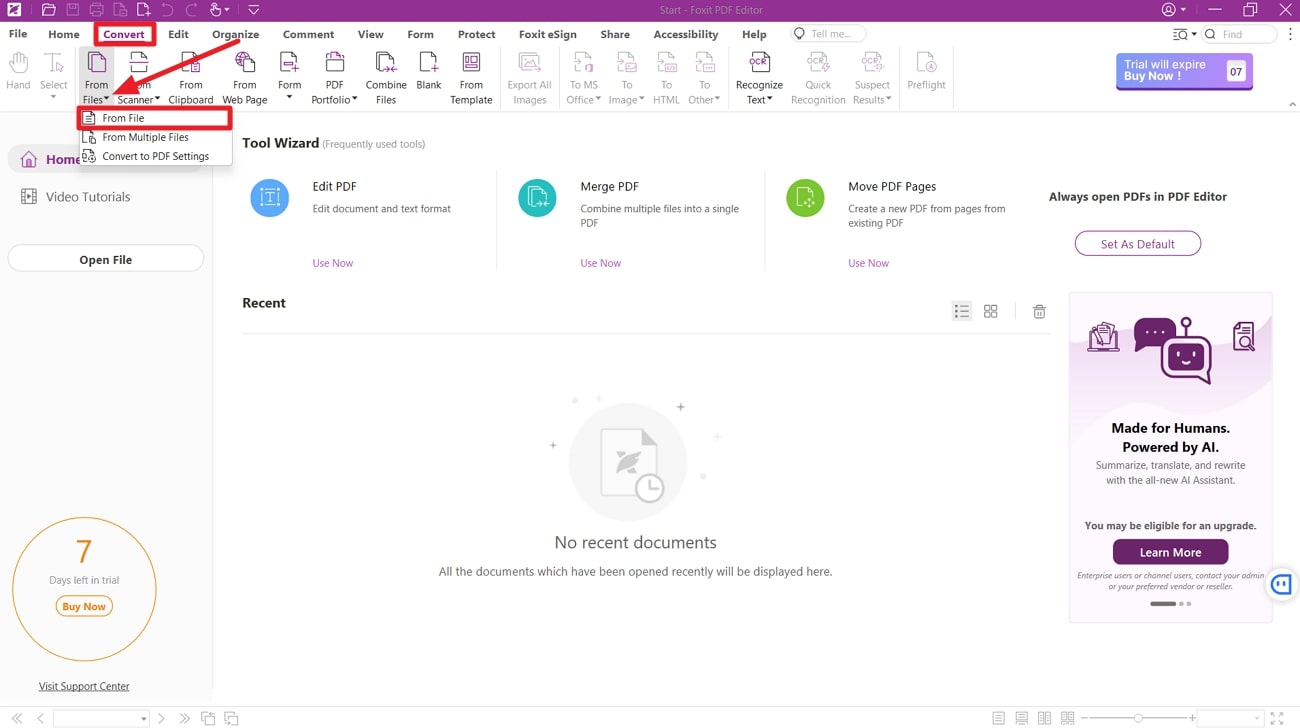Image resolution: width=1300 pixels, height=728 pixels.
Task: Click the orange Buy Now button
Action: pos(84,606)
